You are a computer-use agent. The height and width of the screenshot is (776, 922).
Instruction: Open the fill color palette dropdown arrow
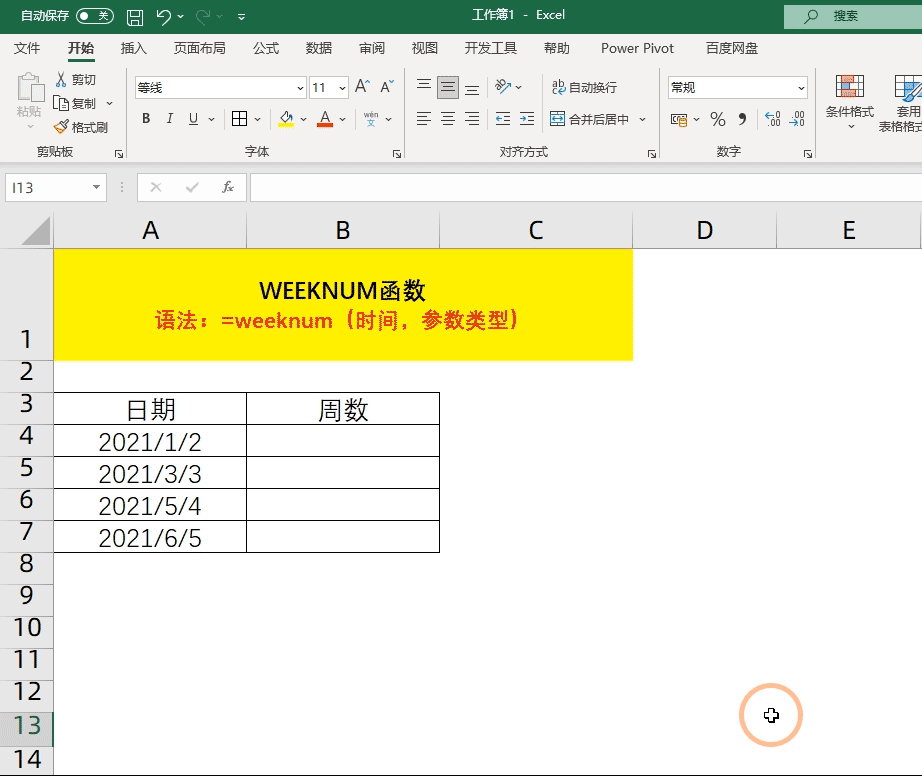point(303,119)
